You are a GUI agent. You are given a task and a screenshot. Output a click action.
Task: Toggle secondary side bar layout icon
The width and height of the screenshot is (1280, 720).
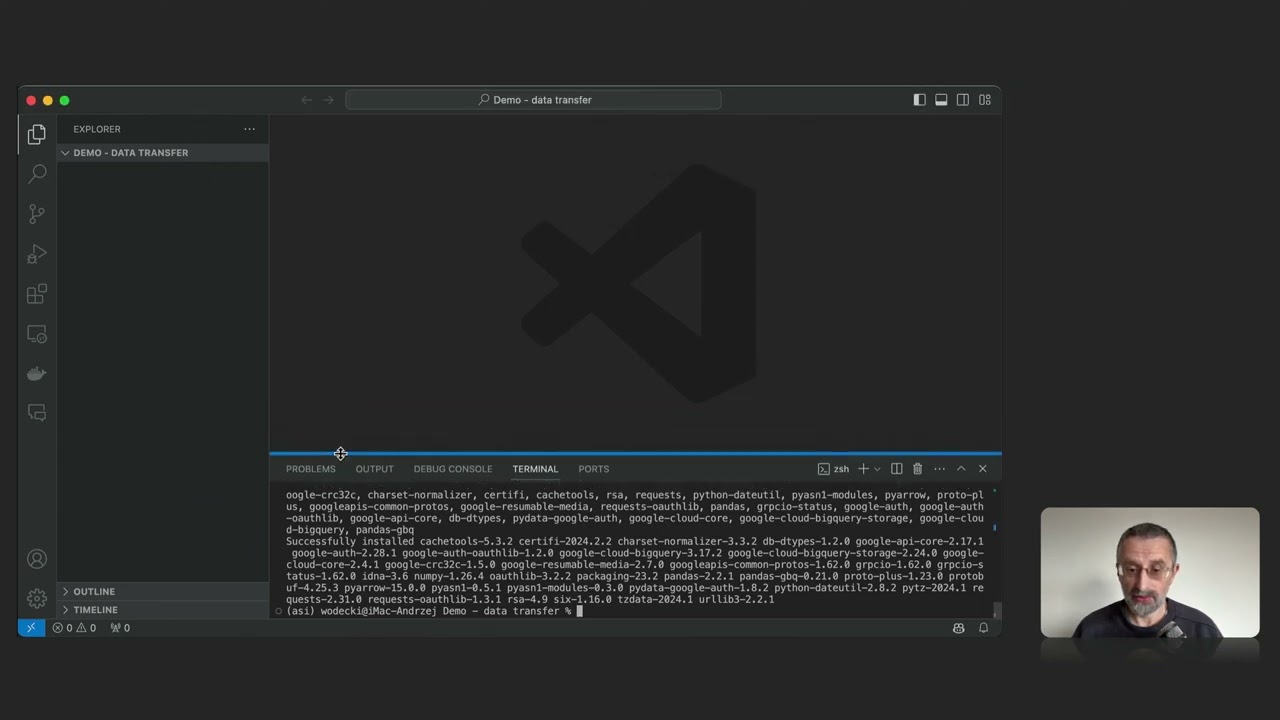tap(963, 100)
